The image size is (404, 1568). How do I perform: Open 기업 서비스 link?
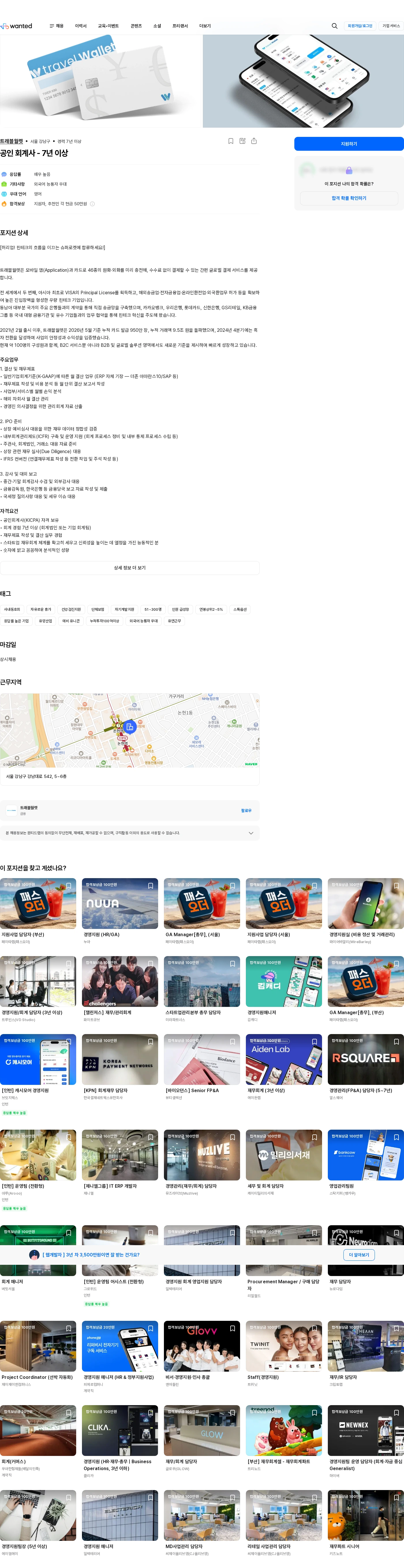coord(391,26)
